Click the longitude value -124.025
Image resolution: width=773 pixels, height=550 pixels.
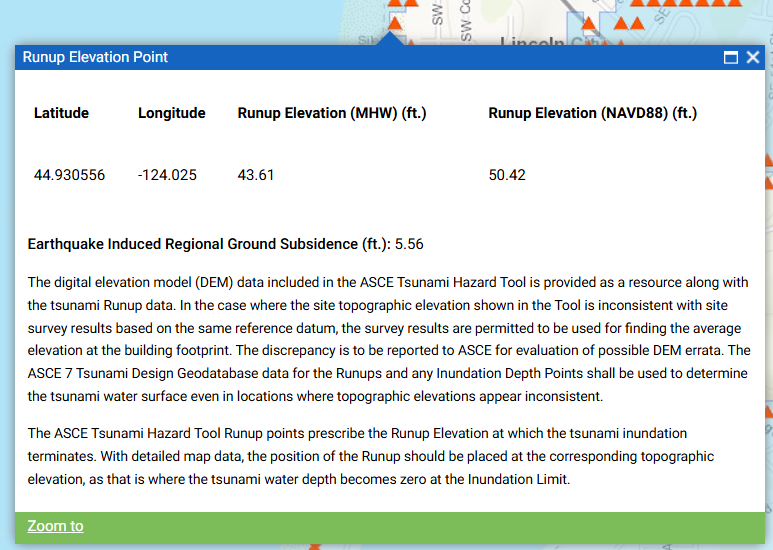[x=167, y=175]
